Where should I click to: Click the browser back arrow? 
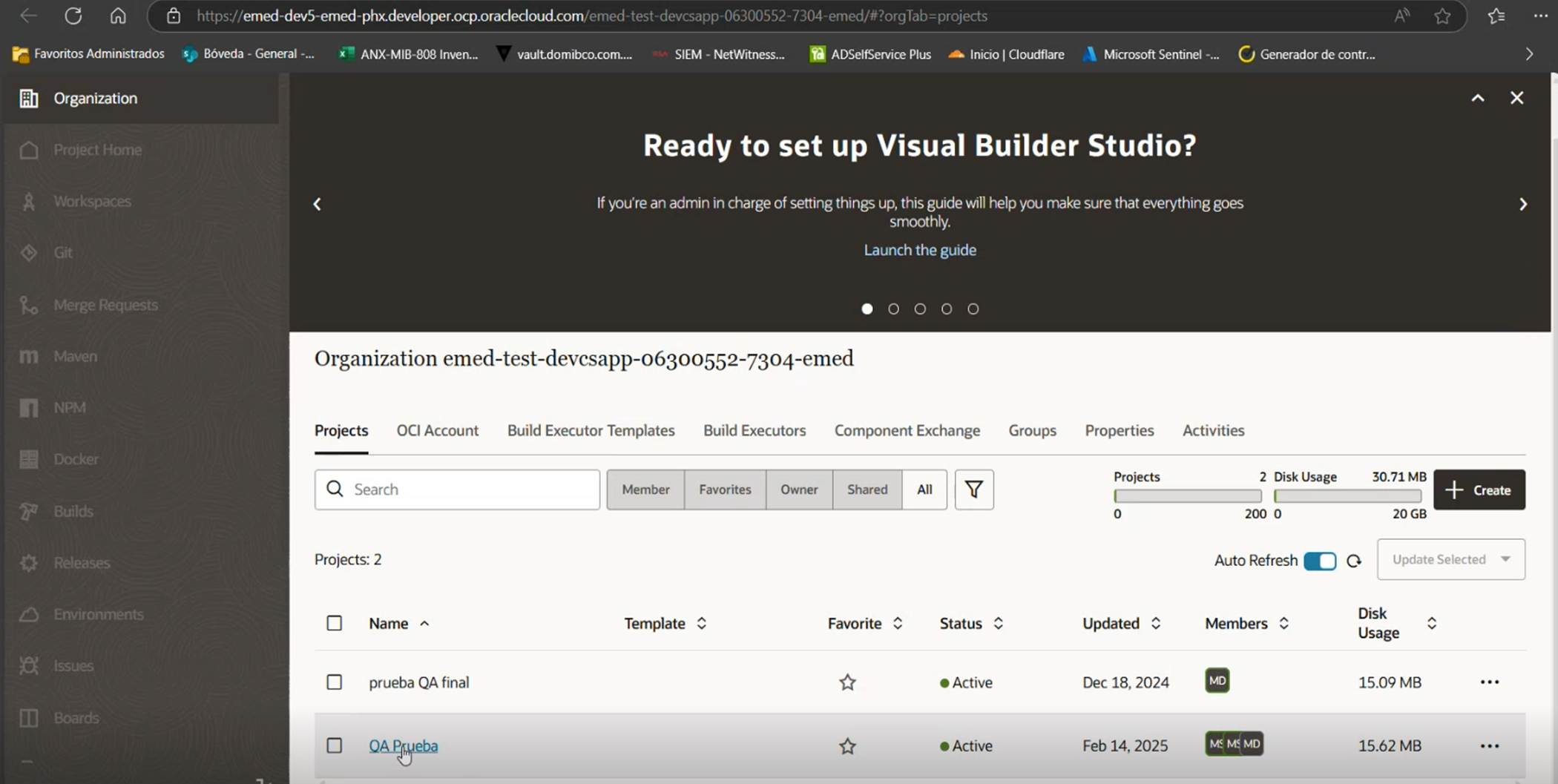coord(28,16)
